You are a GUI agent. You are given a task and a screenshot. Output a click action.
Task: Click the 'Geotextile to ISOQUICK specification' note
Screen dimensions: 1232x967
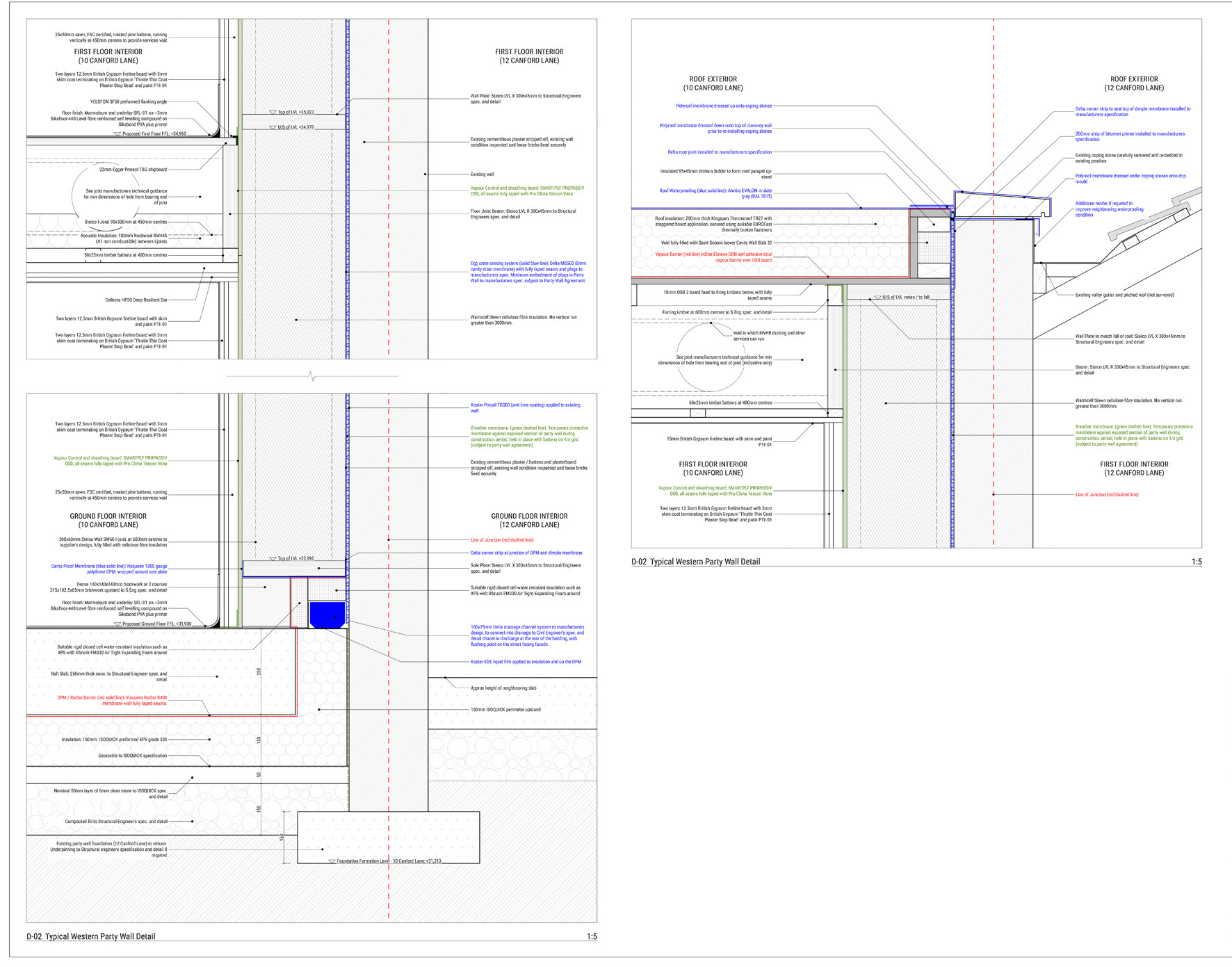pos(132,756)
